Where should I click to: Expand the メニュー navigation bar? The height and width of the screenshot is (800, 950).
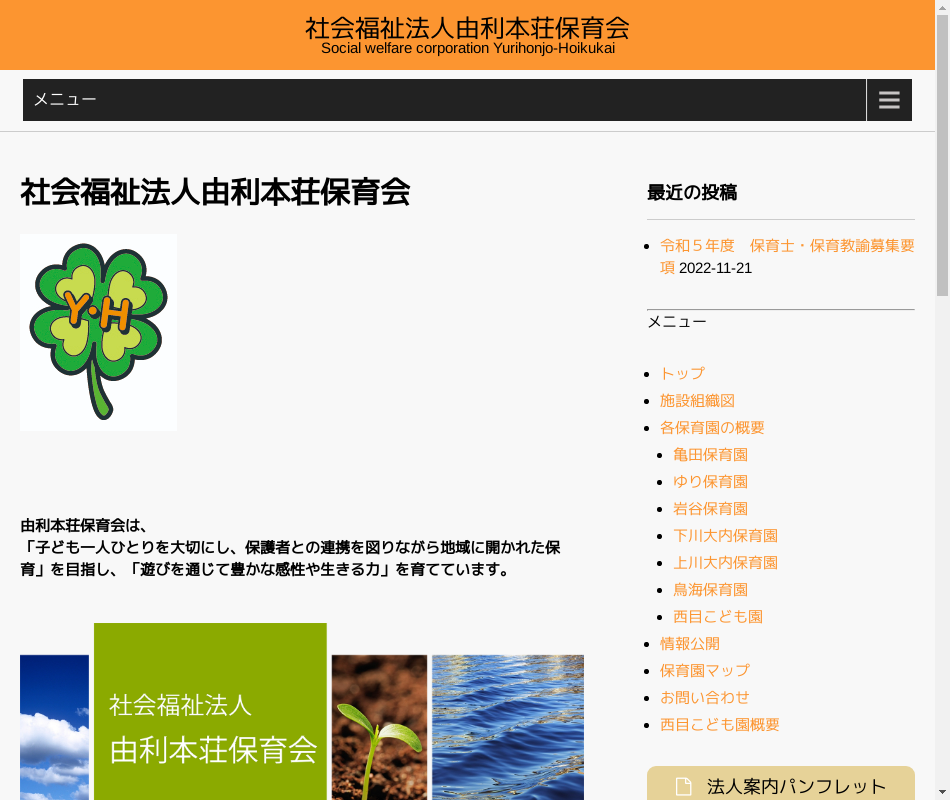444,100
